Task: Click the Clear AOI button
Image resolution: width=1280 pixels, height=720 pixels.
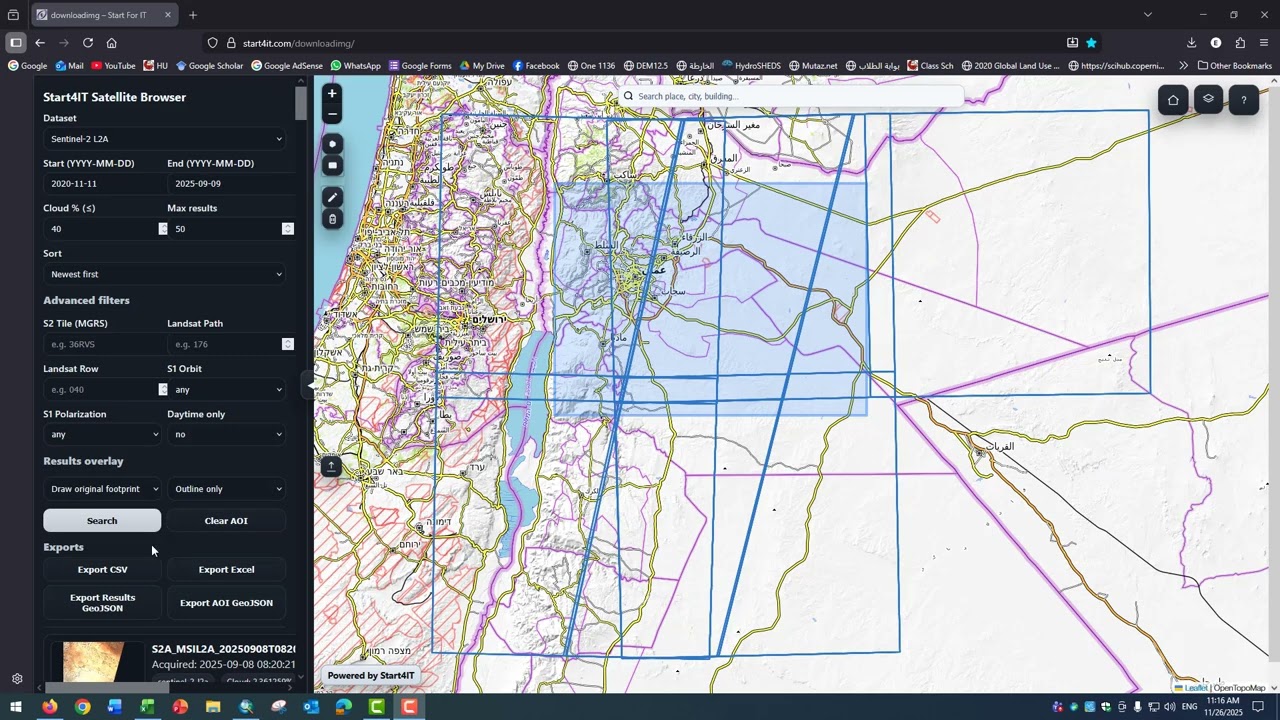Action: [226, 521]
